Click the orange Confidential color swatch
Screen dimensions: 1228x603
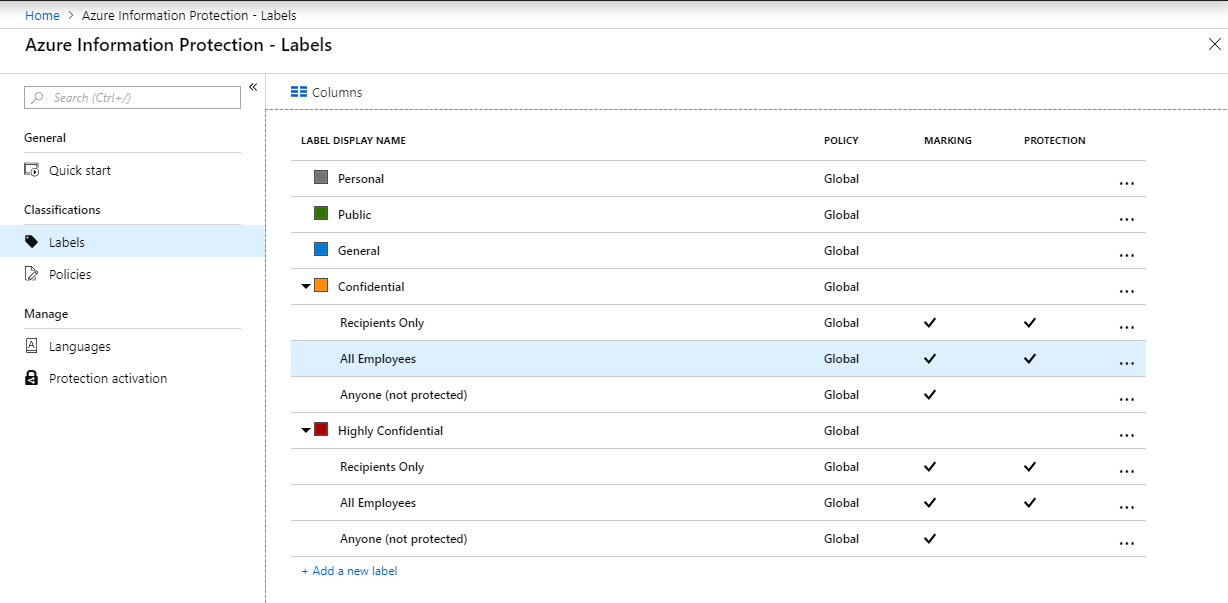[321, 285]
